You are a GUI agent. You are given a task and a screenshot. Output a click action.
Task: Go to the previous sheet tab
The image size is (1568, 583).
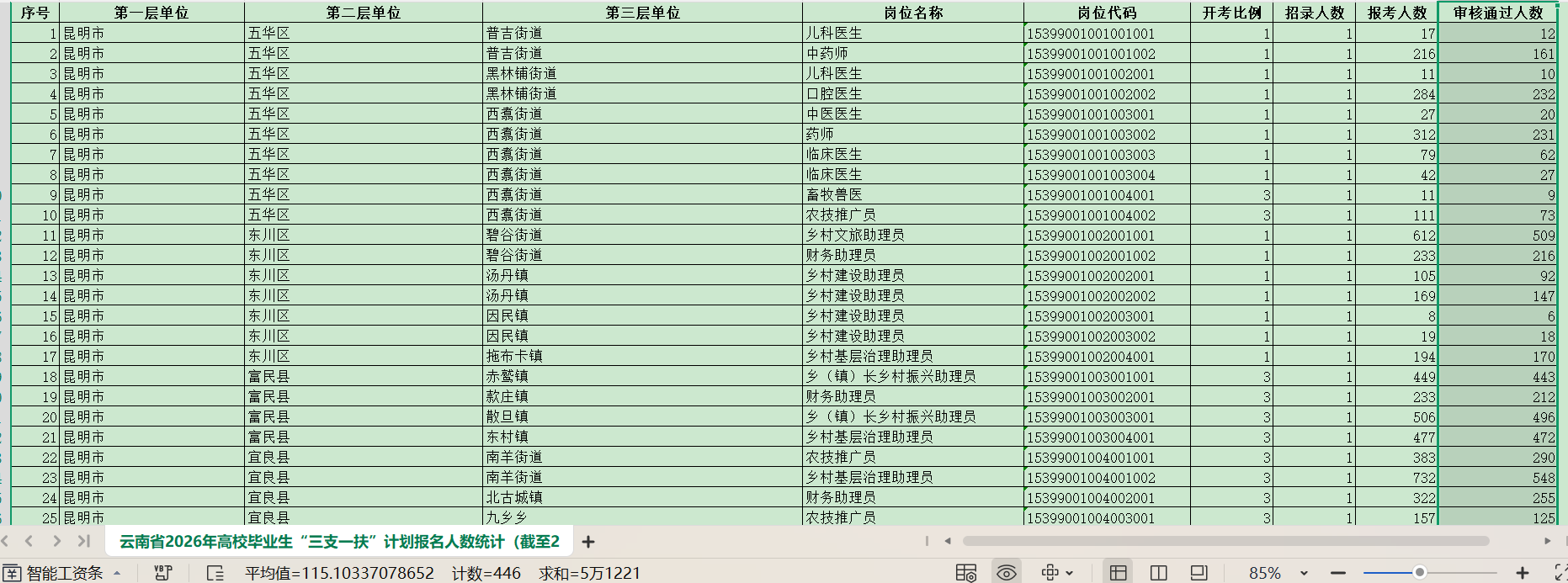(x=29, y=541)
